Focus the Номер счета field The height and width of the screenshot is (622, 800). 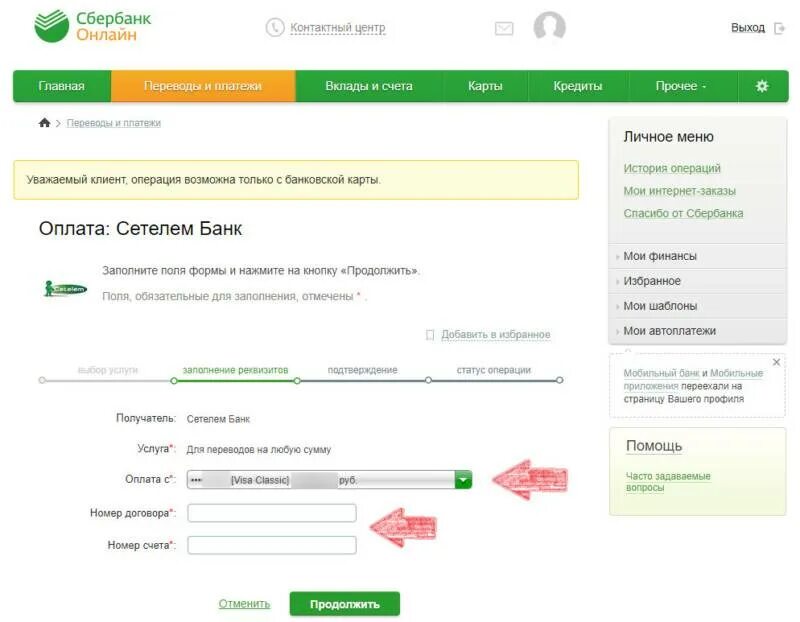tap(272, 545)
